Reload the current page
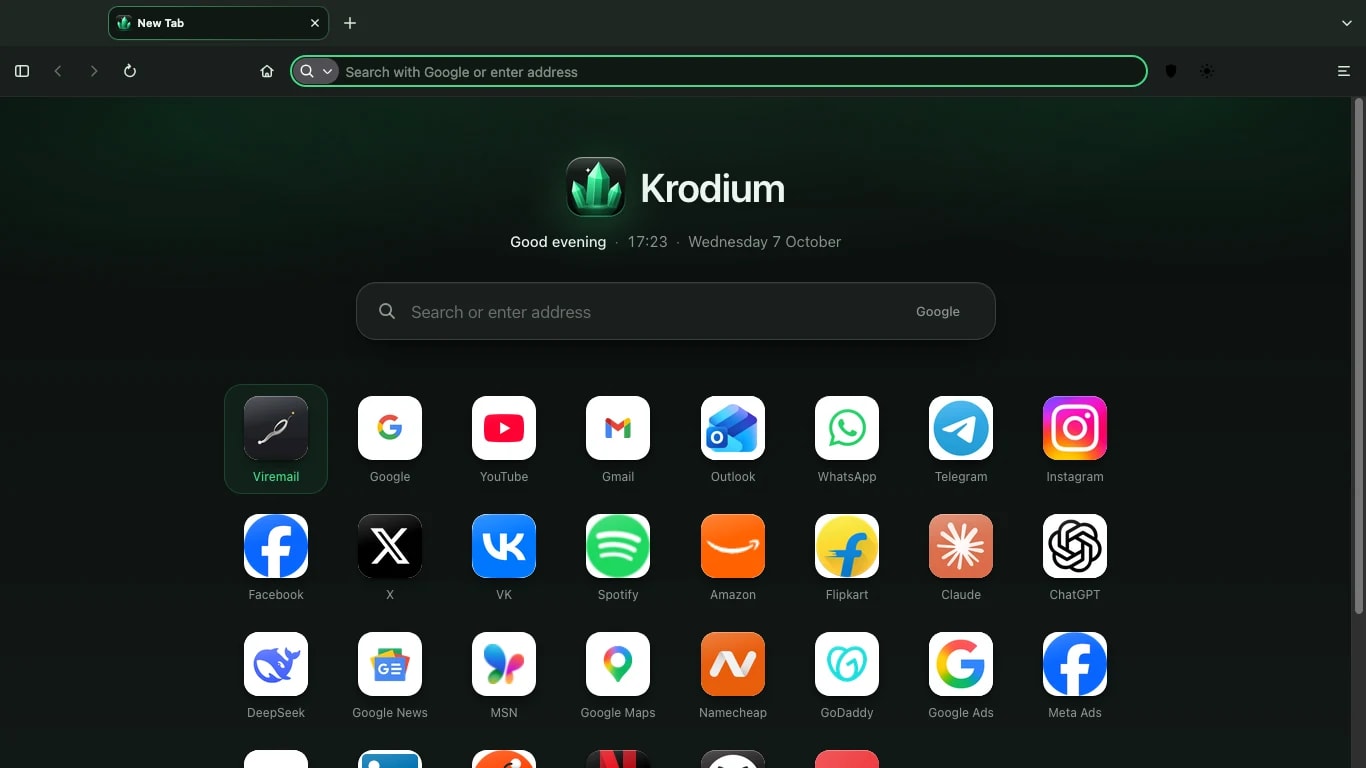Screen dimensions: 1366x768 click(x=130, y=71)
